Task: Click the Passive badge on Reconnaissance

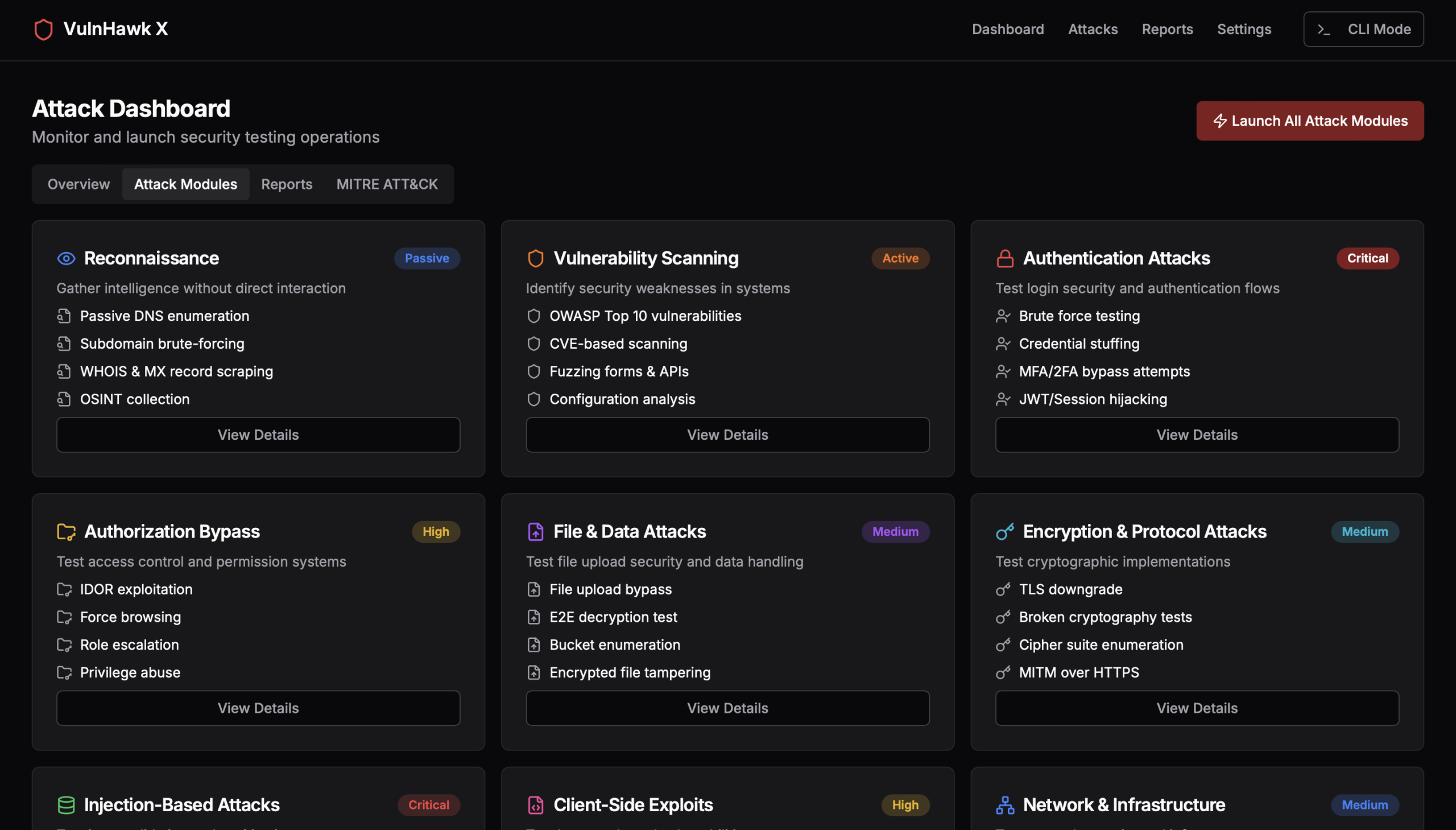Action: (427, 258)
